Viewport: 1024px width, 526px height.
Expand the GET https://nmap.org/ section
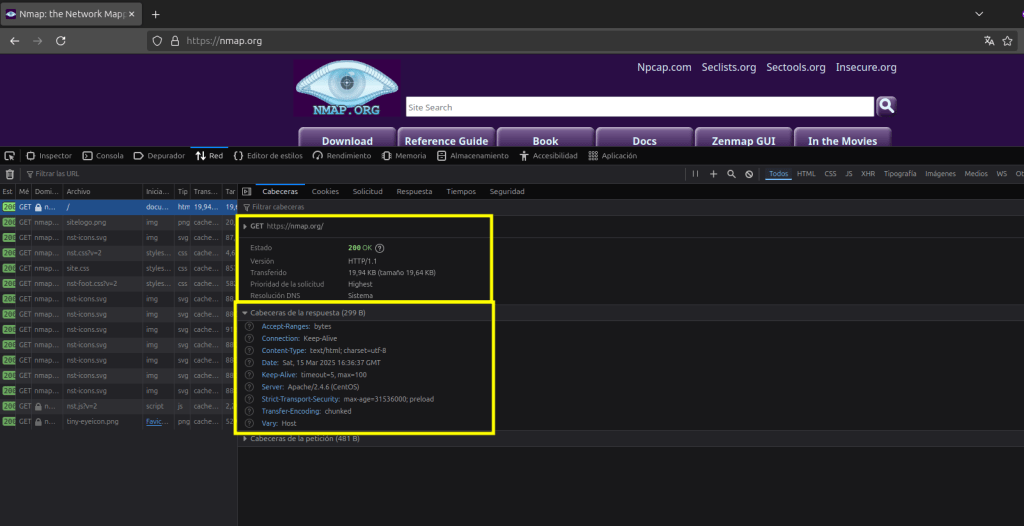[245, 227]
